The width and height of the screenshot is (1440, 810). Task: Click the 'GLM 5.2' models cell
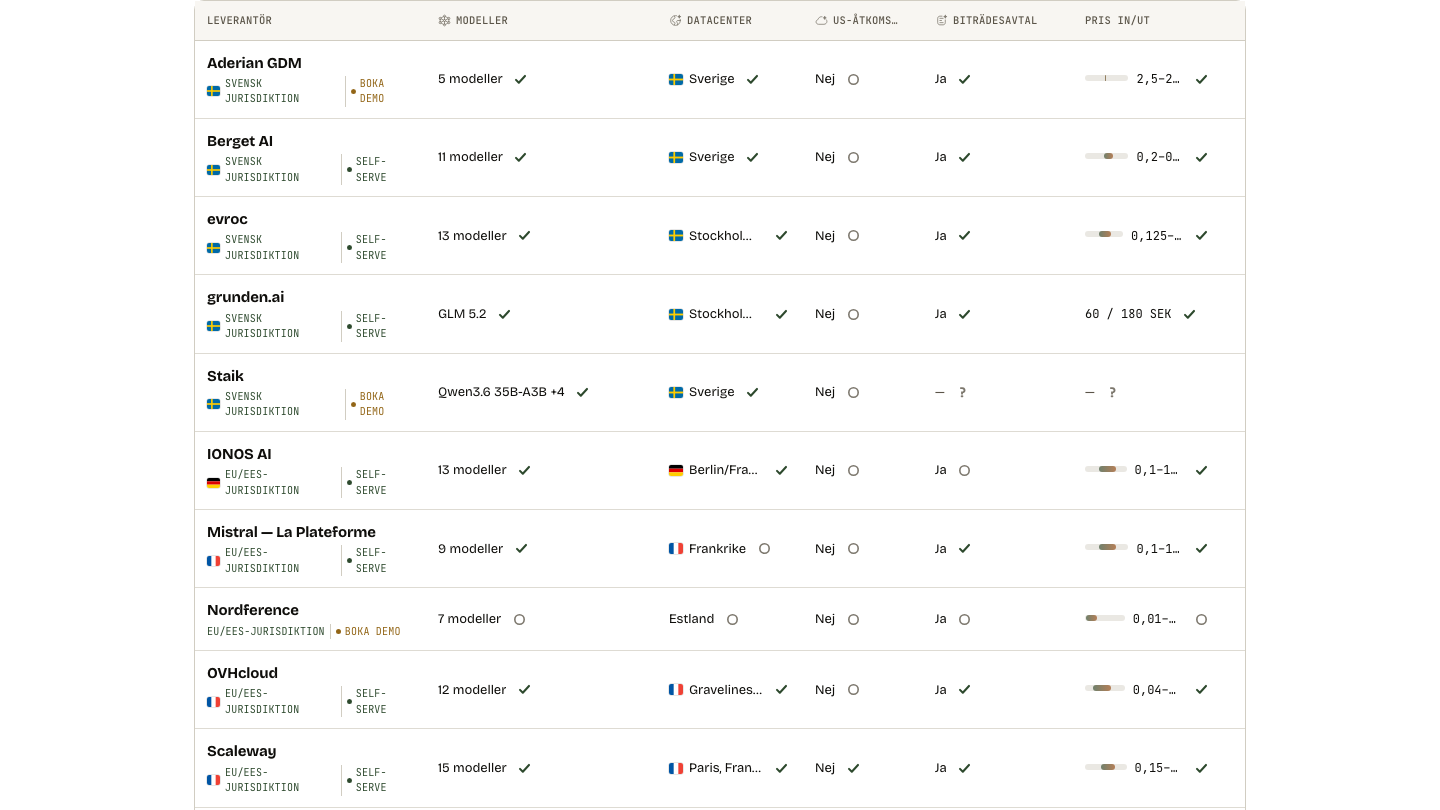tap(462, 314)
